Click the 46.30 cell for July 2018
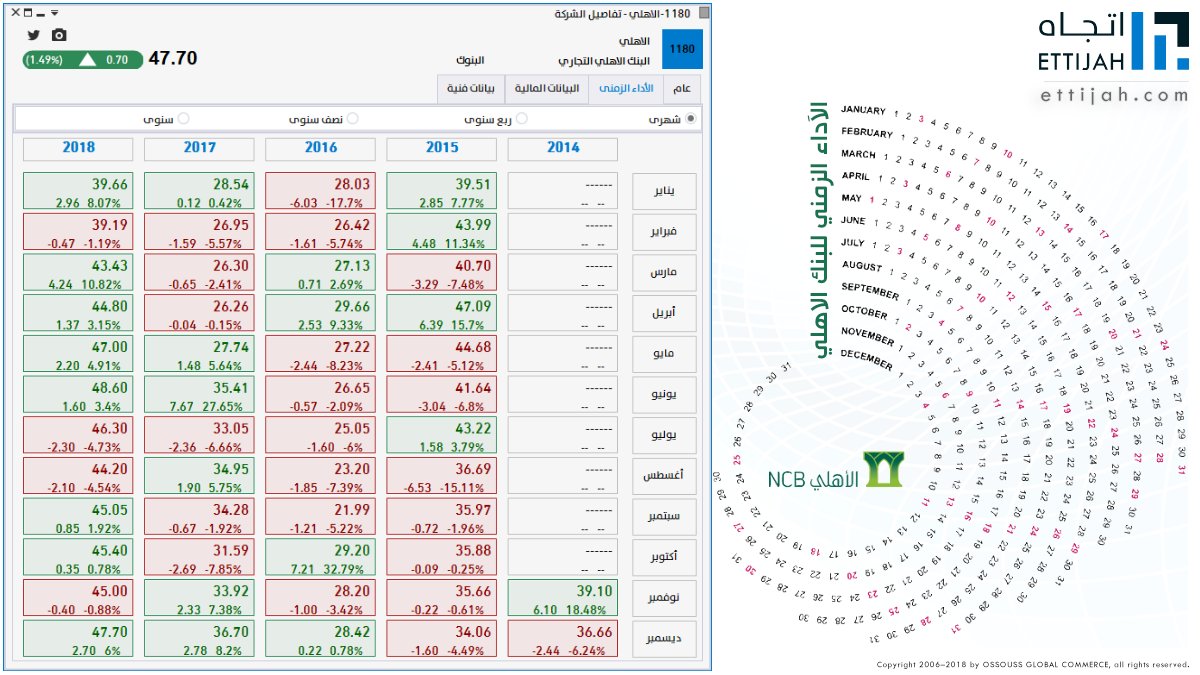This screenshot has width=1200, height=675. coord(78,436)
